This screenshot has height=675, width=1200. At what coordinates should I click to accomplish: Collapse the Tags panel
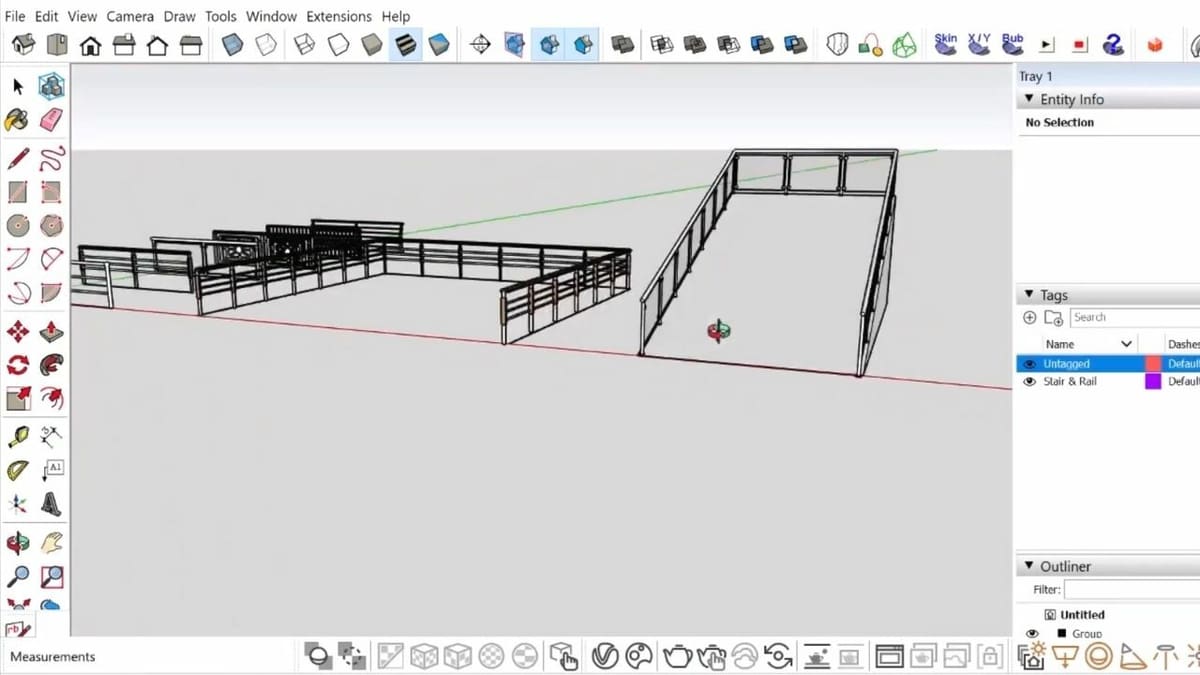(1029, 295)
